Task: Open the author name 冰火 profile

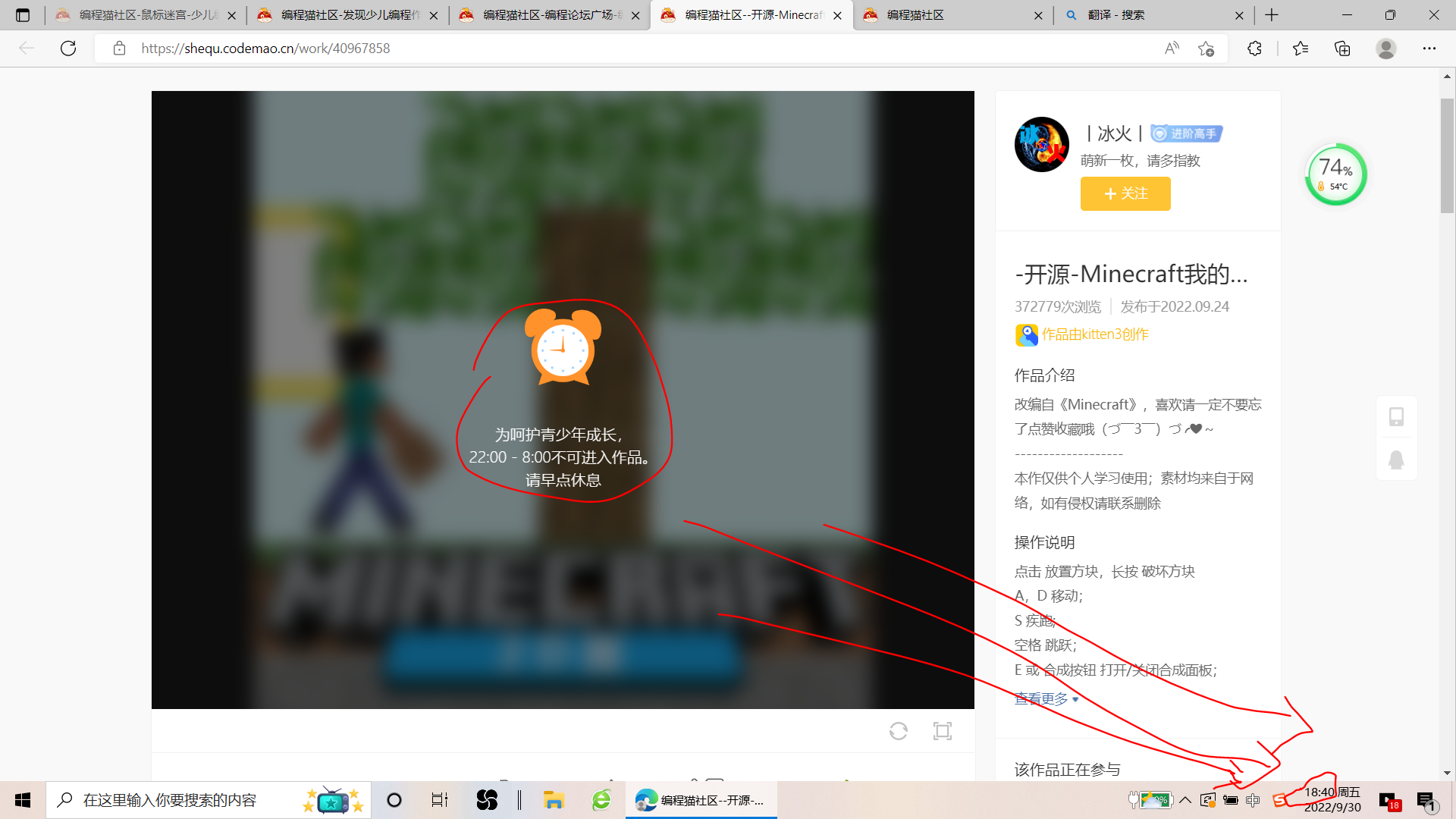Action: tap(1114, 134)
